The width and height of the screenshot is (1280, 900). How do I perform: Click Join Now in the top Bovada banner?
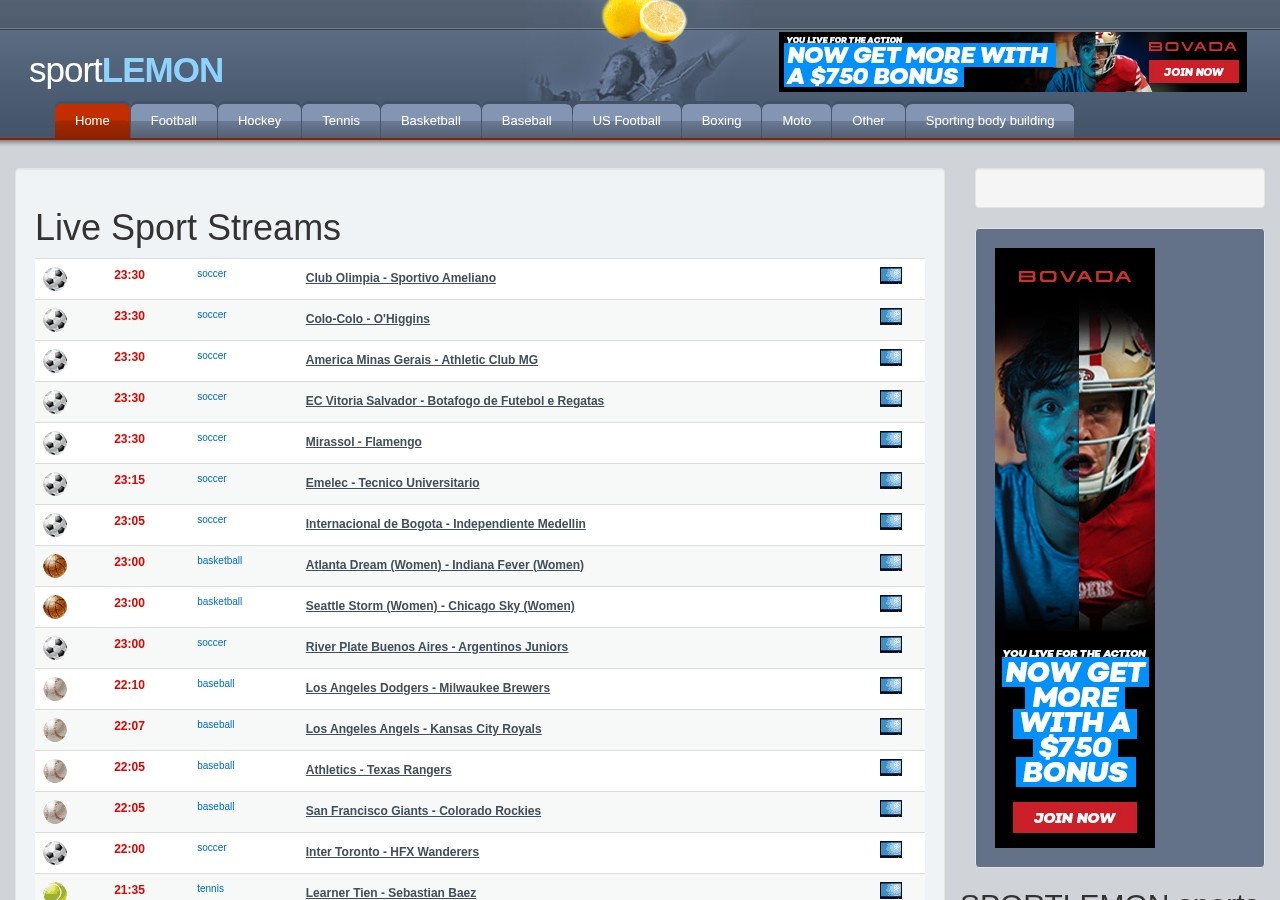coord(1194,72)
